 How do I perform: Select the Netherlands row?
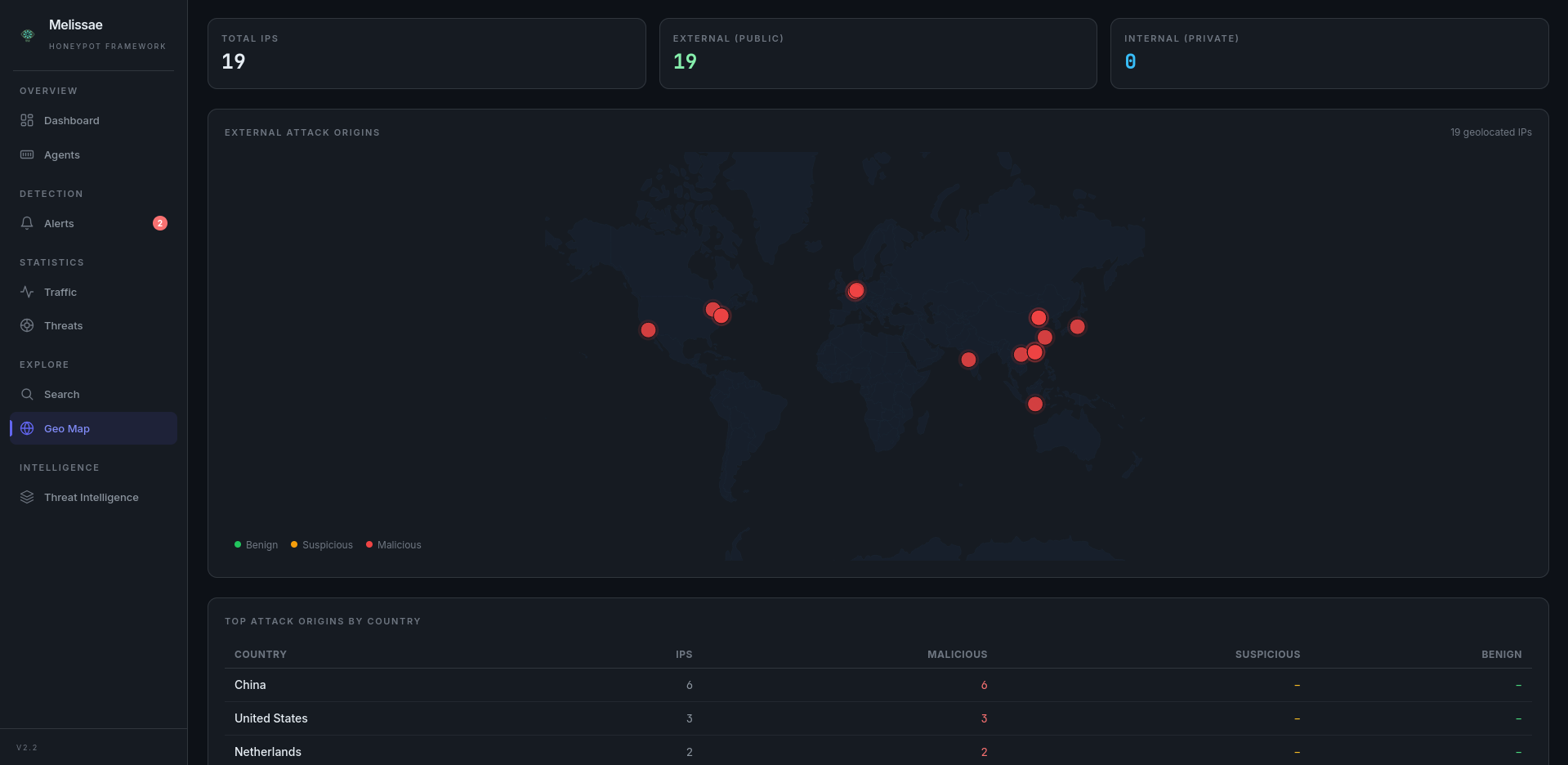(x=878, y=752)
